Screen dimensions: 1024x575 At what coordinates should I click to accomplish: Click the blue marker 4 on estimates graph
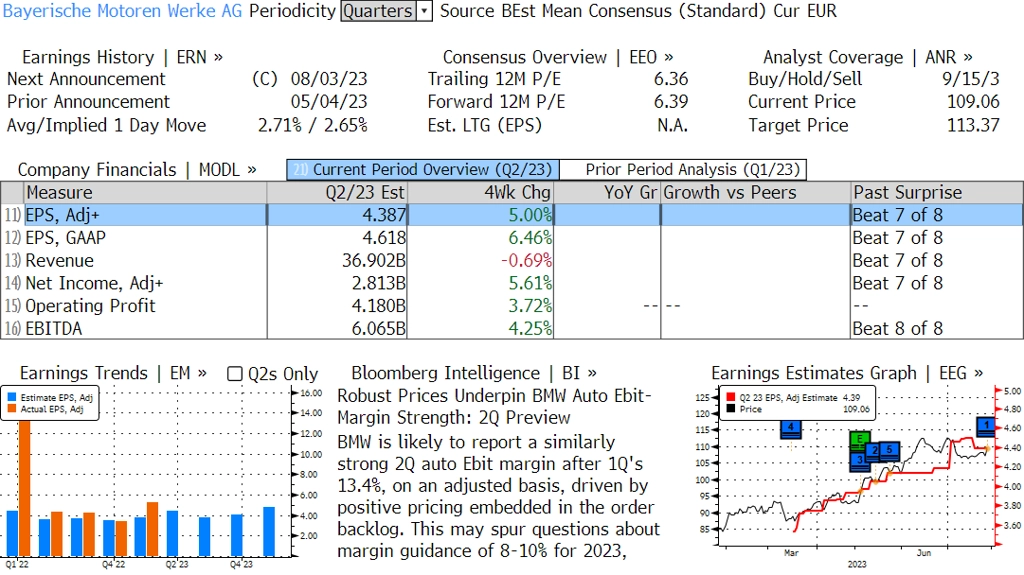point(791,429)
